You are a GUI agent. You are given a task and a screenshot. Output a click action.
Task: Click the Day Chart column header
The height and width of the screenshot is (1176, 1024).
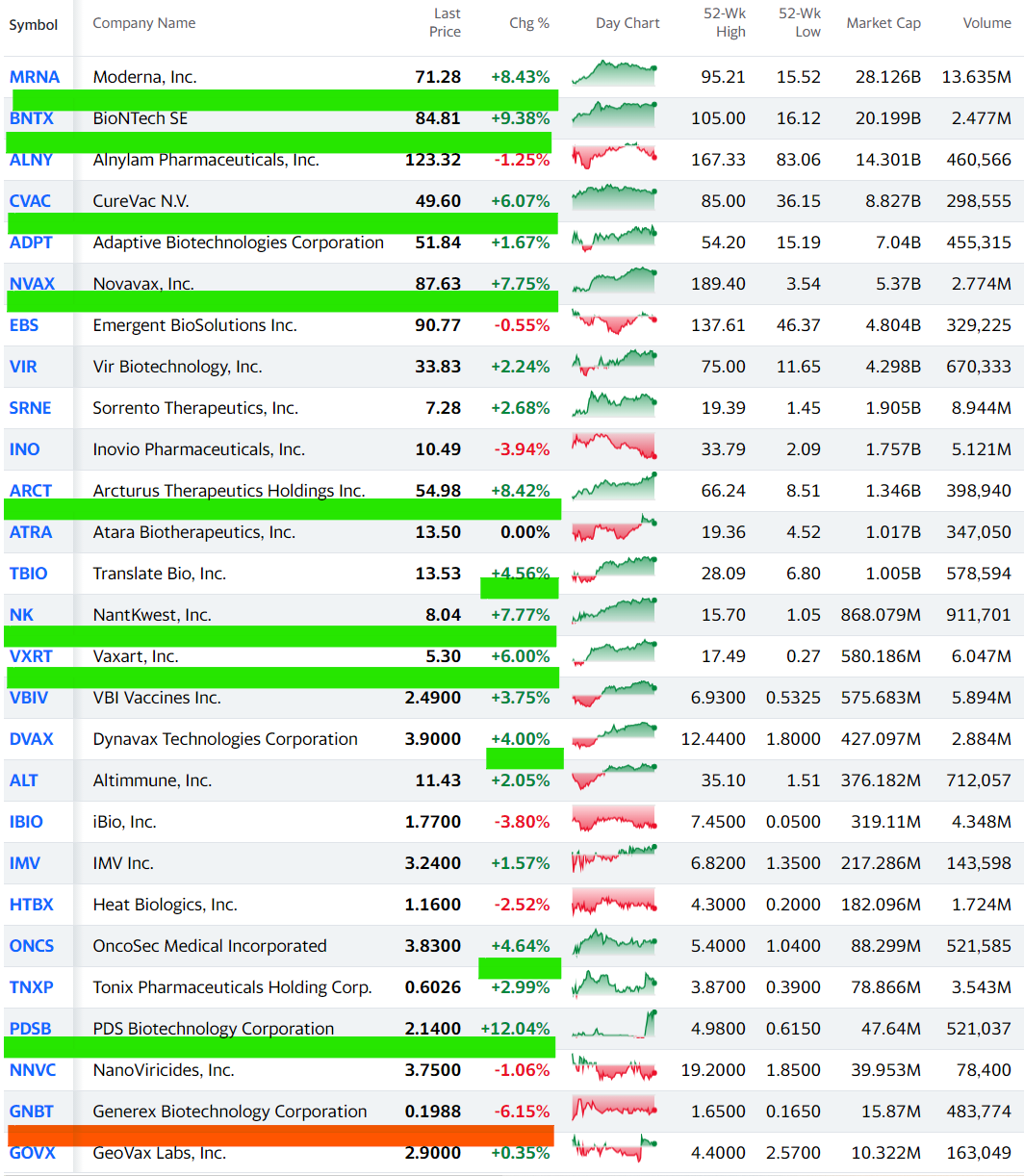(x=627, y=23)
